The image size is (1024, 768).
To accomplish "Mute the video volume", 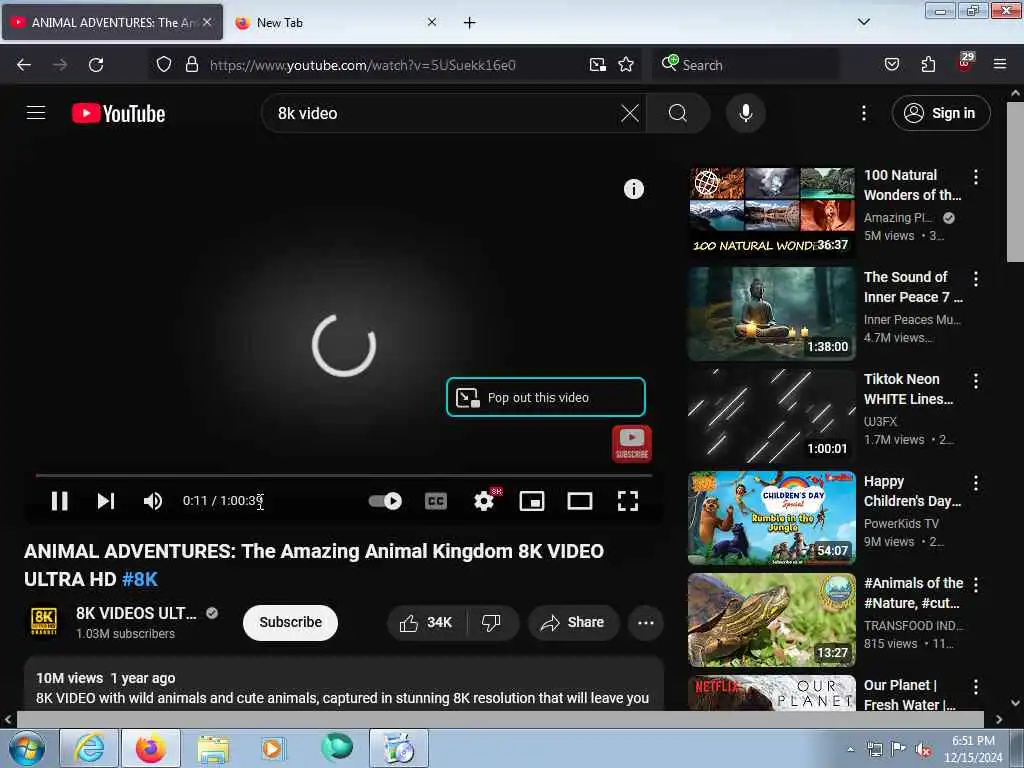I will click(x=152, y=501).
